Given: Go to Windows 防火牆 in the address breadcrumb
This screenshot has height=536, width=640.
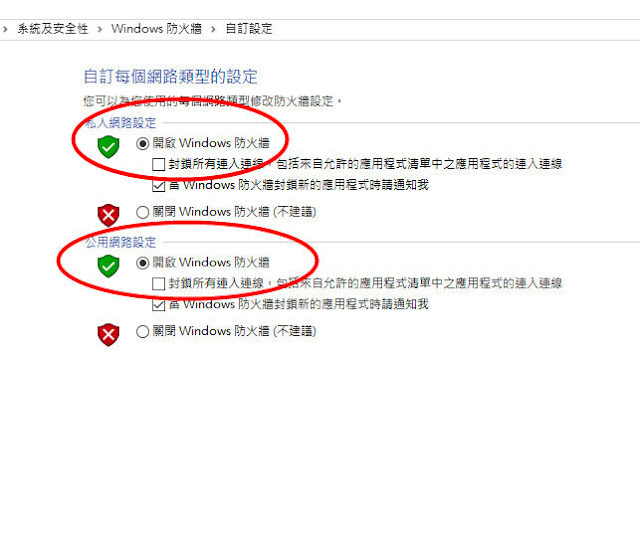Looking at the screenshot, I should click(x=156, y=29).
